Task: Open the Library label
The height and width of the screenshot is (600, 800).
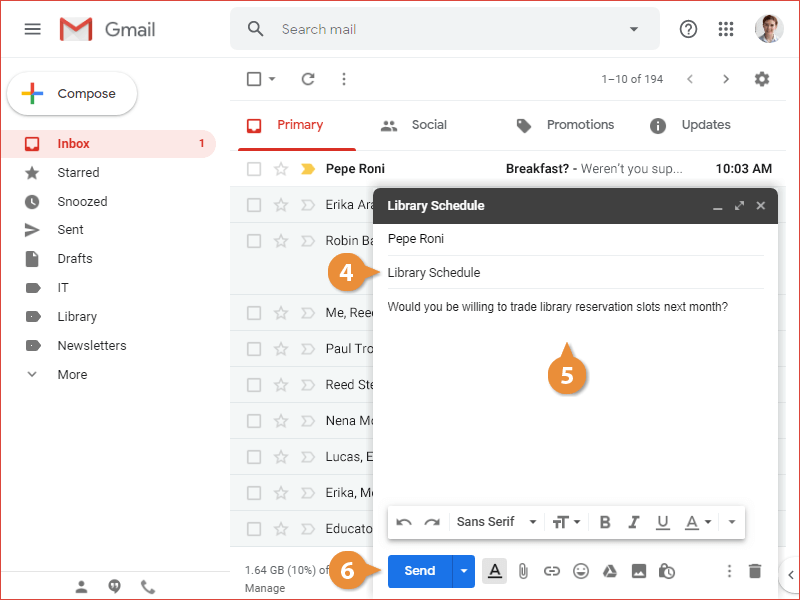Action: click(x=77, y=317)
